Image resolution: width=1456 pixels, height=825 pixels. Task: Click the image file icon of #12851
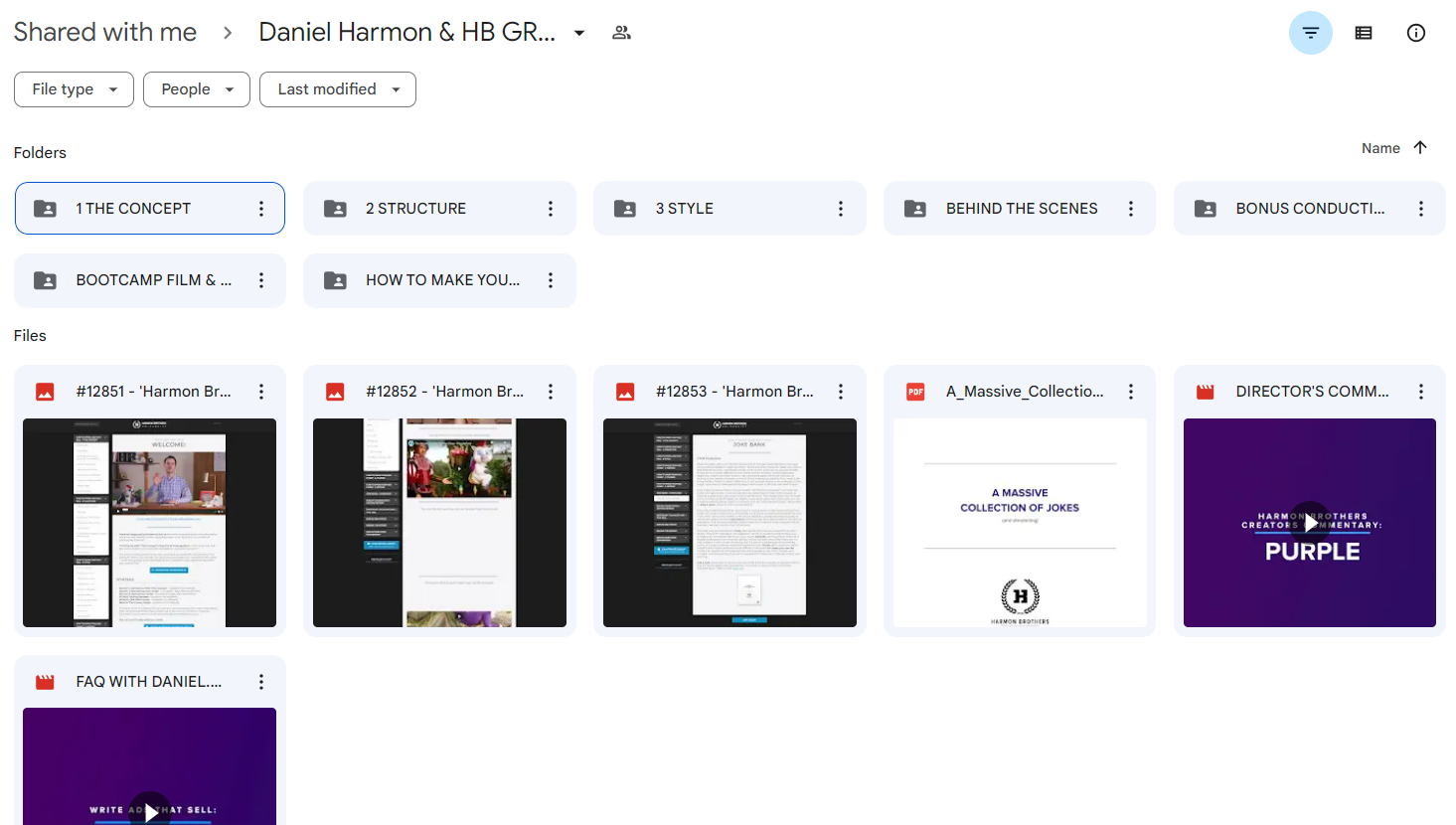[45, 392]
